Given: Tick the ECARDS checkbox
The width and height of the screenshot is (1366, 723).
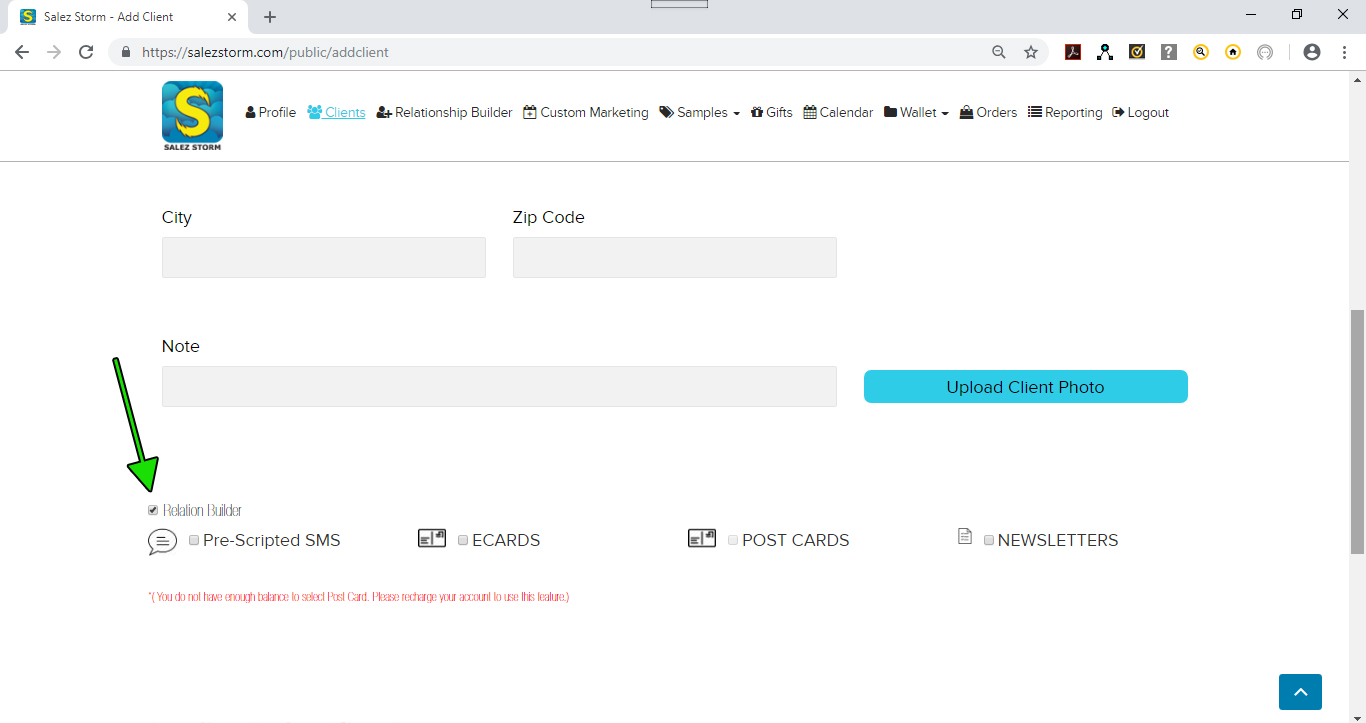Looking at the screenshot, I should coord(463,540).
